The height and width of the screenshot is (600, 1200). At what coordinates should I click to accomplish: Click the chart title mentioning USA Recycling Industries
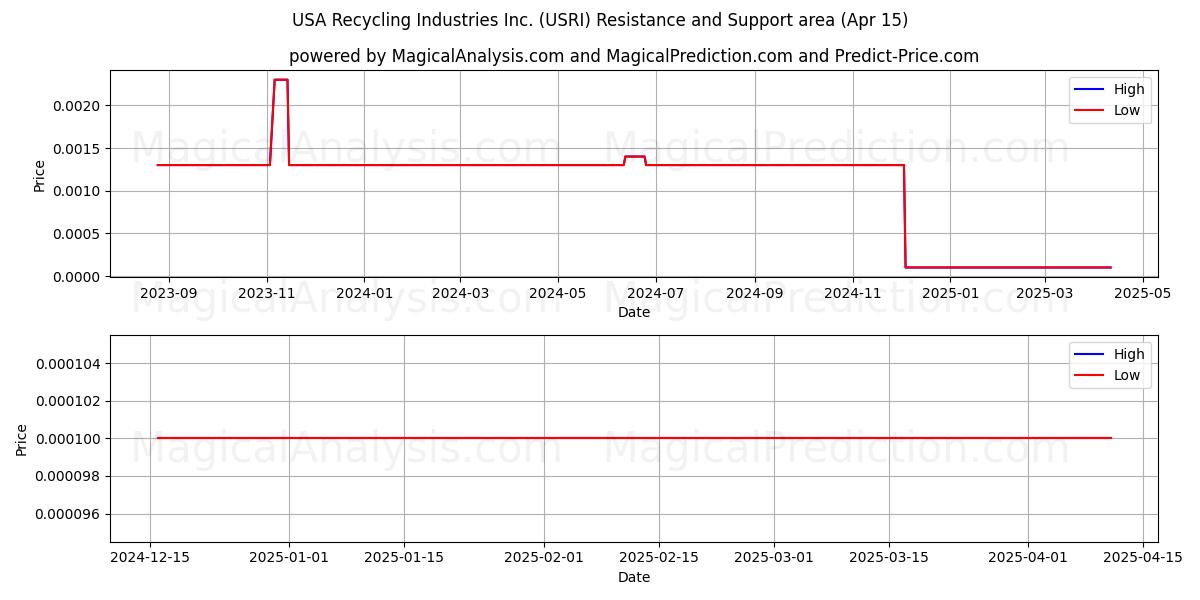click(600, 20)
